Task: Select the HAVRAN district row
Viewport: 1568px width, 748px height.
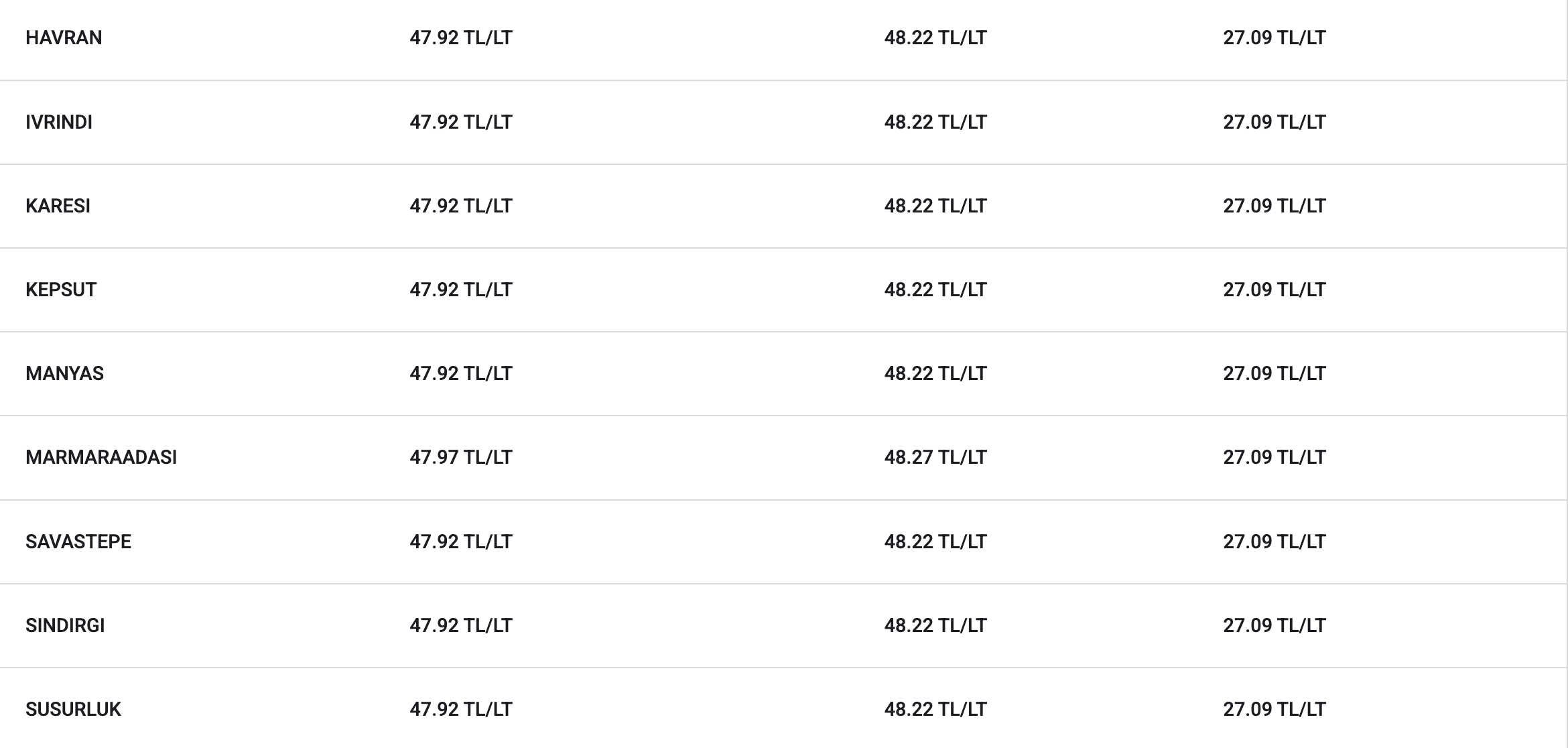Action: tap(783, 38)
